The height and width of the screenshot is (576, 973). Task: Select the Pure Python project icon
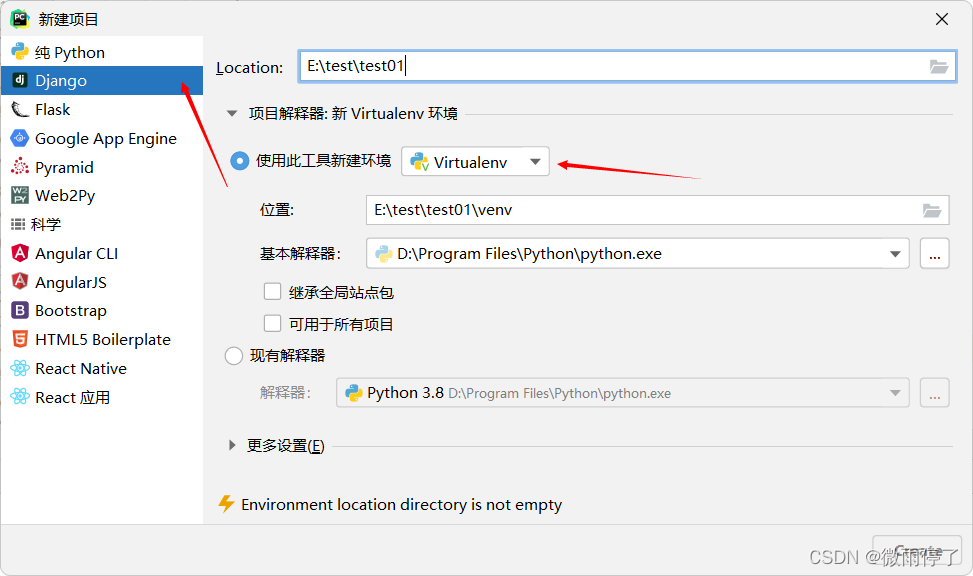[20, 52]
